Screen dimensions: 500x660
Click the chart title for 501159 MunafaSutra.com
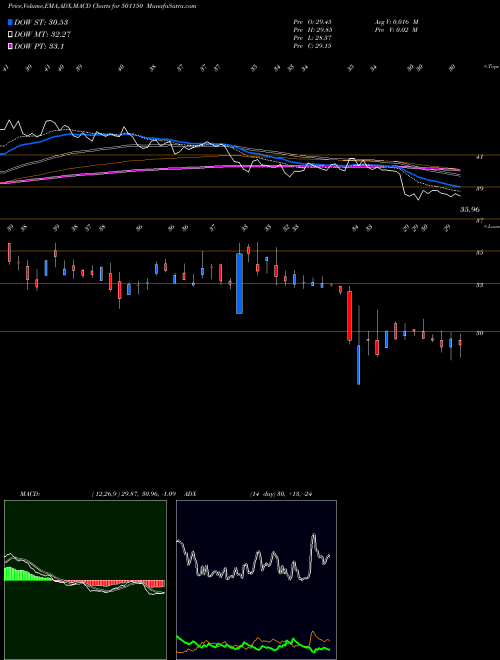(102, 6)
